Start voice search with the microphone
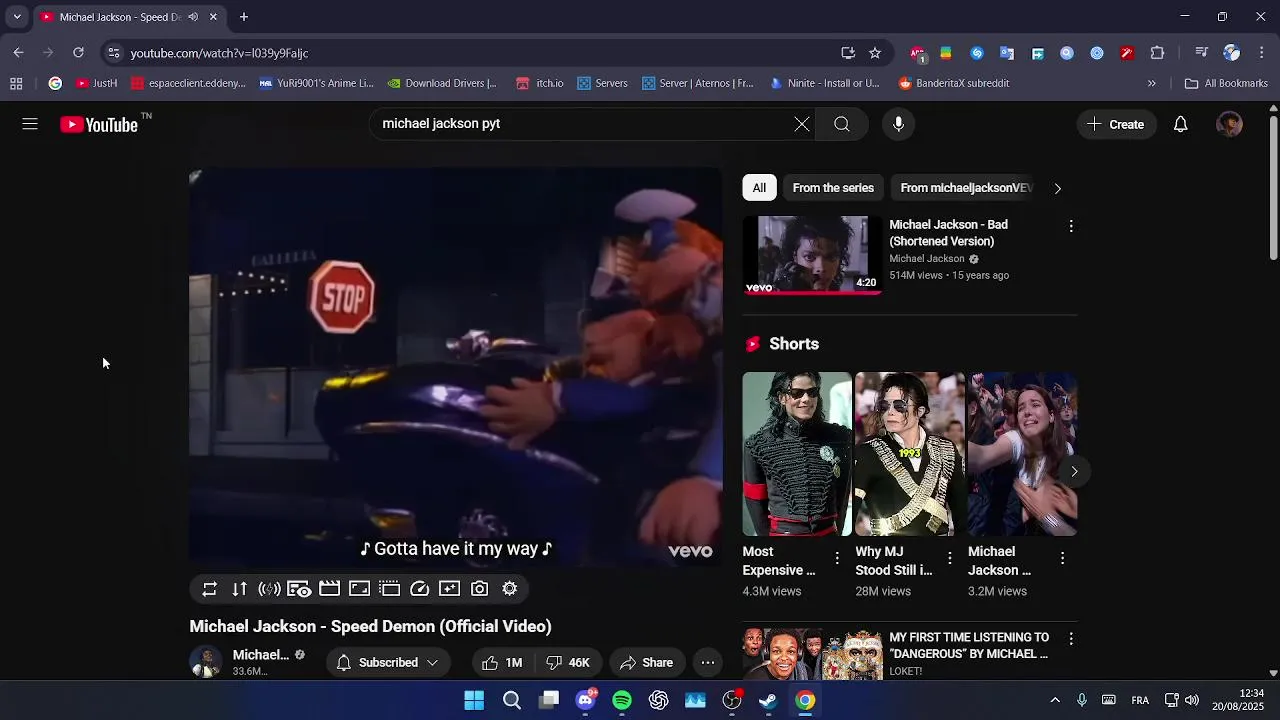The height and width of the screenshot is (720, 1280). pyautogui.click(x=898, y=124)
